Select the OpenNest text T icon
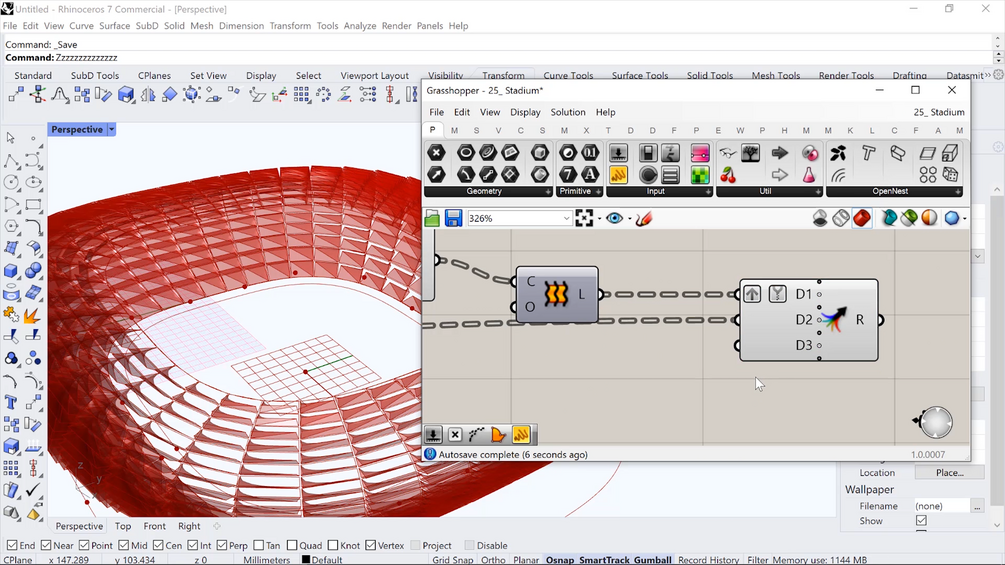Viewport: 1005px width, 565px height. pyautogui.click(x=868, y=152)
